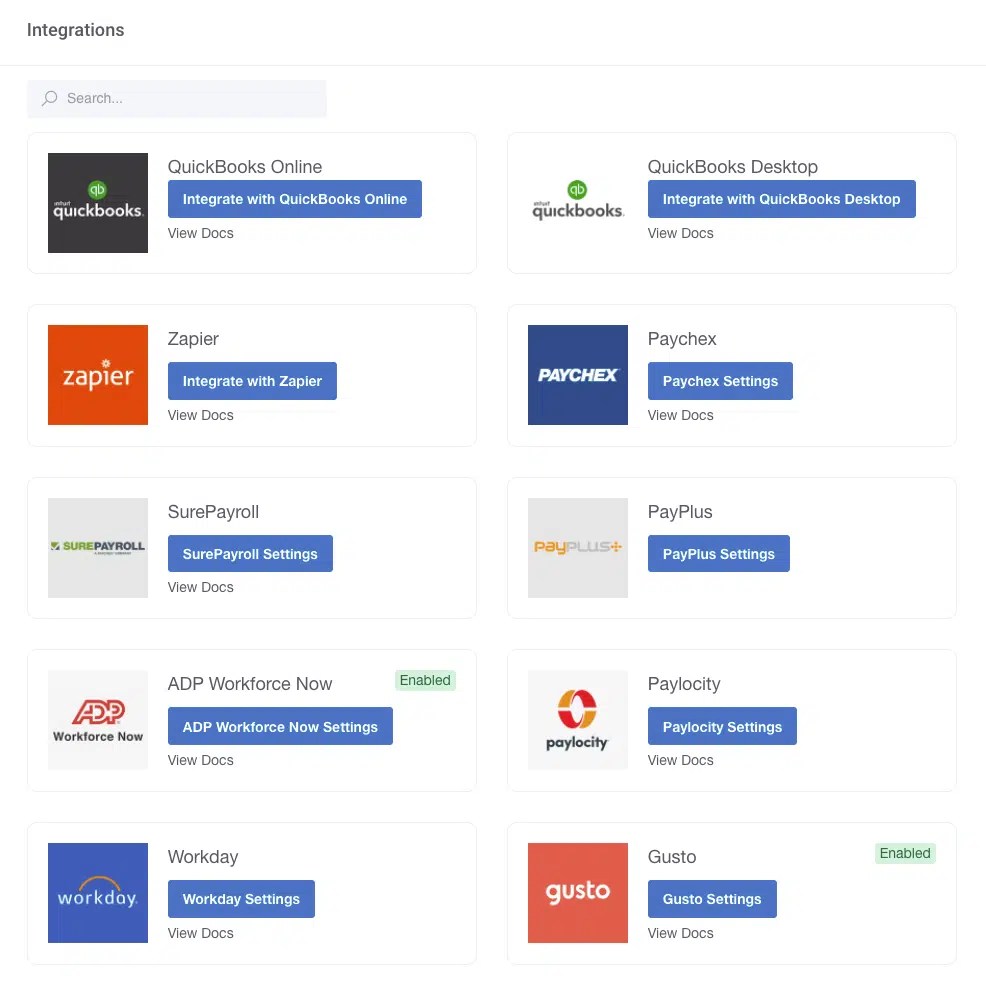
Task: Click the Workday logo tile
Action: point(98,893)
